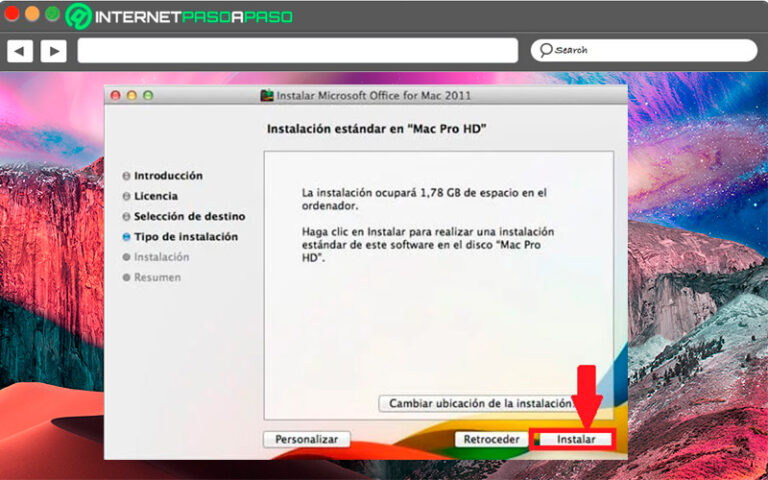Click the window title Instalar Microsoft Office for Mac 2011
768x480 pixels.
pyautogui.click(x=373, y=96)
